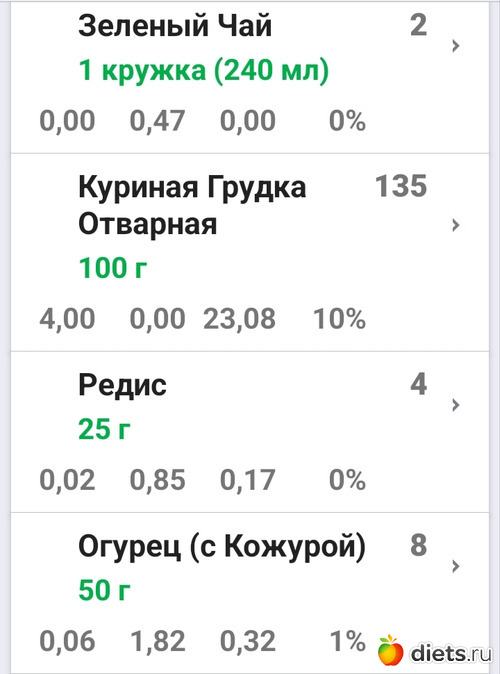This screenshot has width=500, height=674.
Task: Change the 50 г cucumber portion
Action: pyautogui.click(x=104, y=590)
